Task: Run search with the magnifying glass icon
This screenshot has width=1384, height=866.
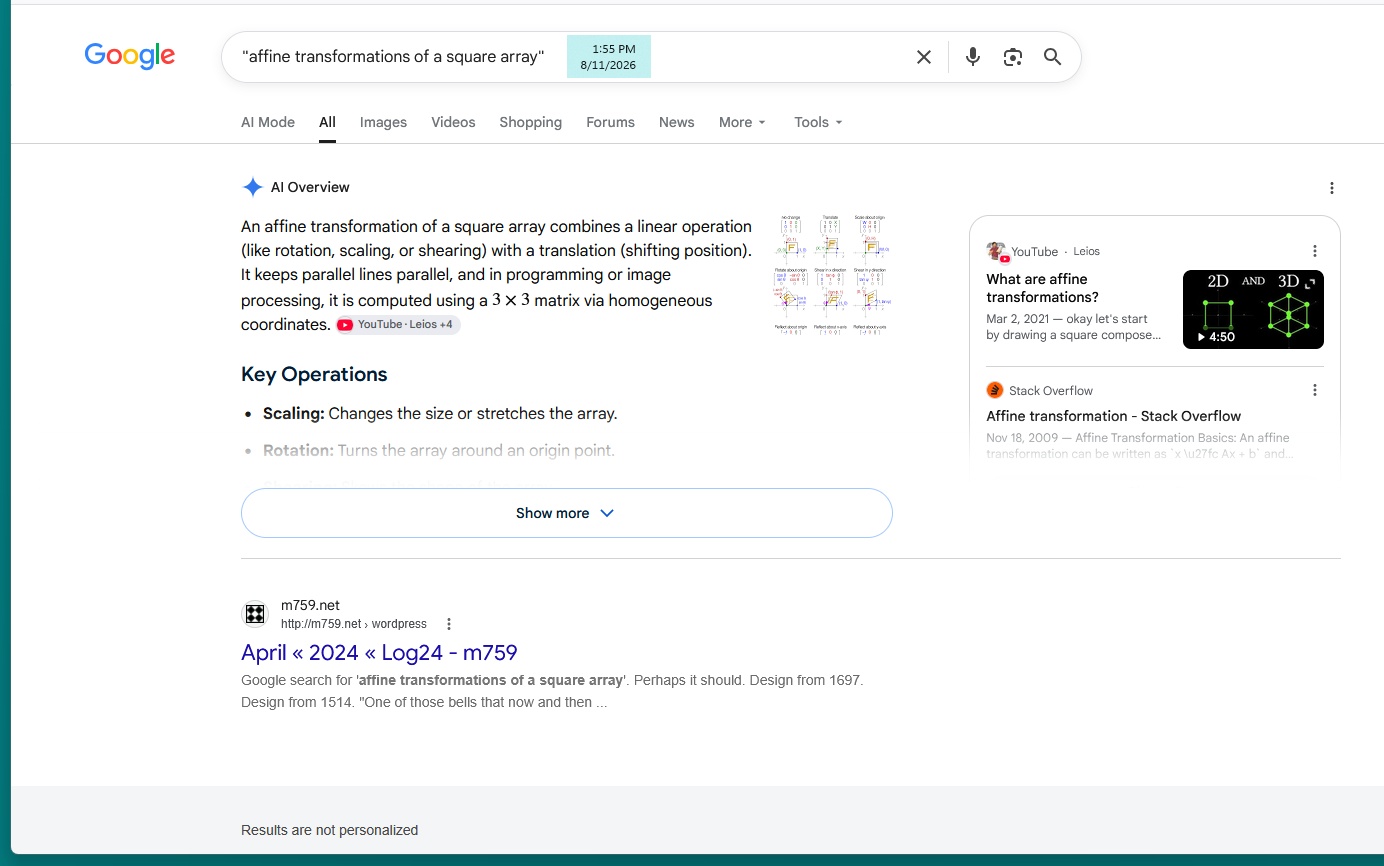Action: [1053, 57]
